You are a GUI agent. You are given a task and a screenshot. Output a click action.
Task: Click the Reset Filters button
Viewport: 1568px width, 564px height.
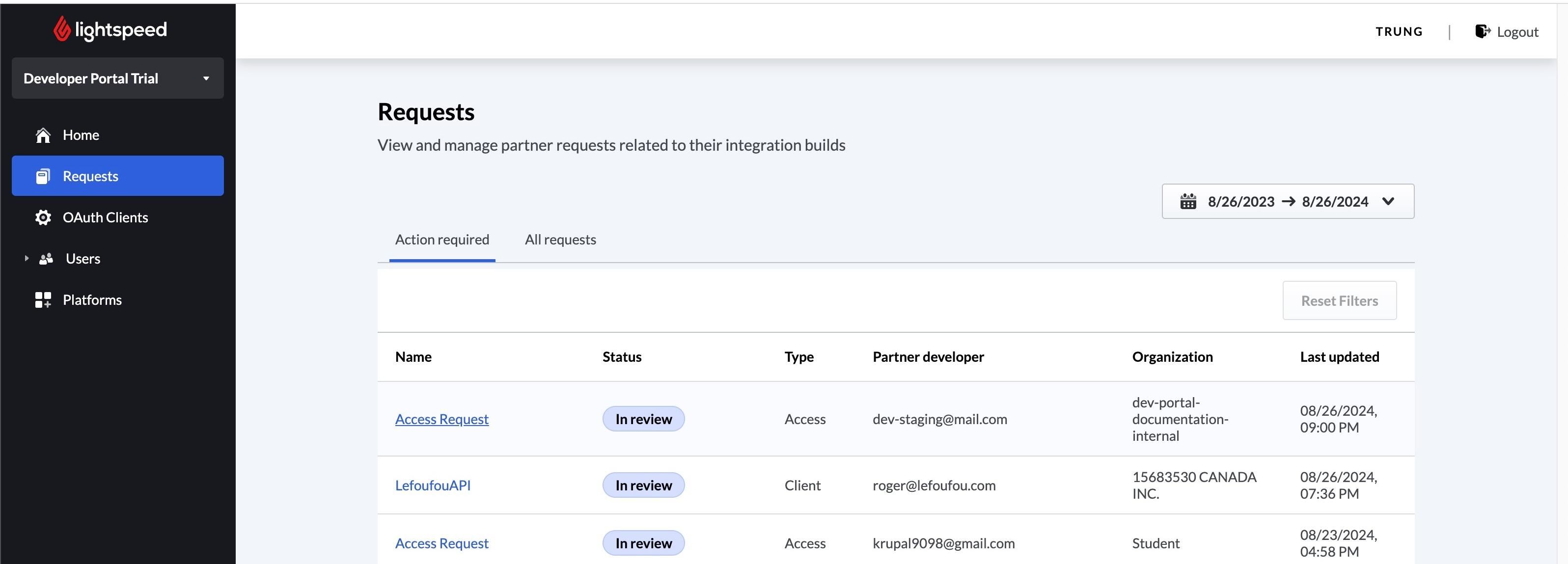click(x=1339, y=300)
